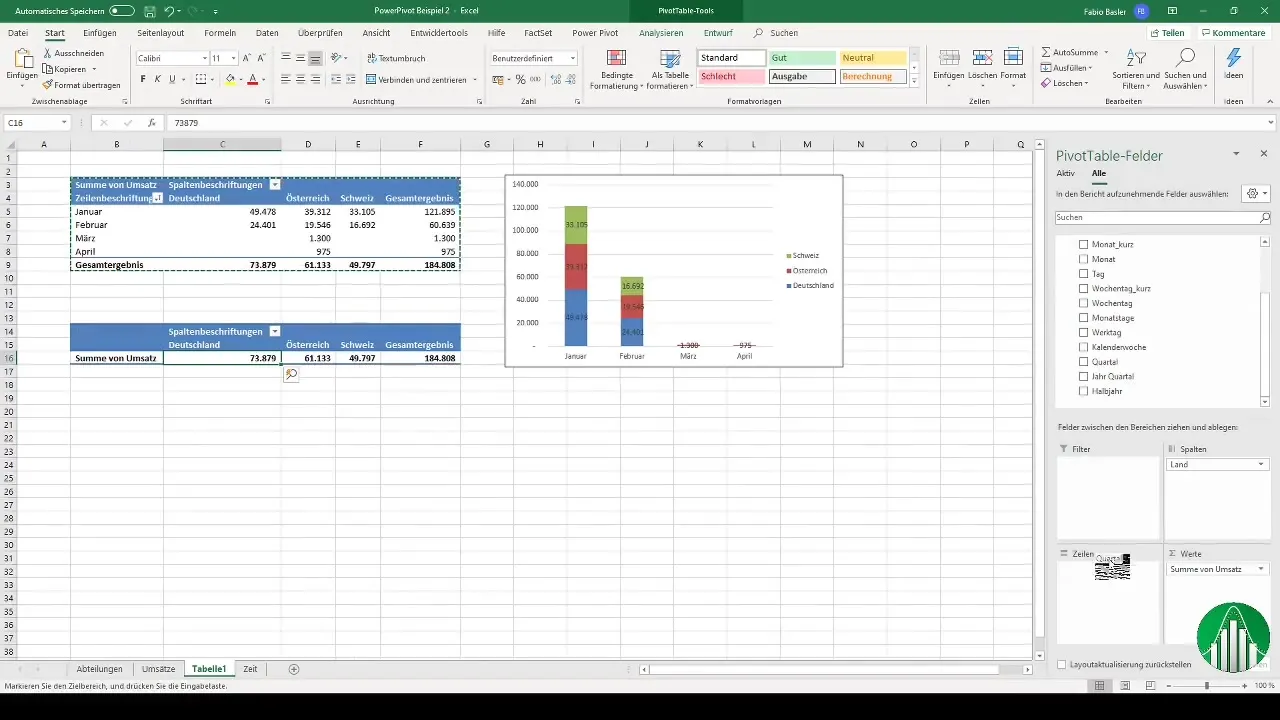1280x720 pixels.
Task: Click the Ideen lightning icon
Action: pos(1234,58)
